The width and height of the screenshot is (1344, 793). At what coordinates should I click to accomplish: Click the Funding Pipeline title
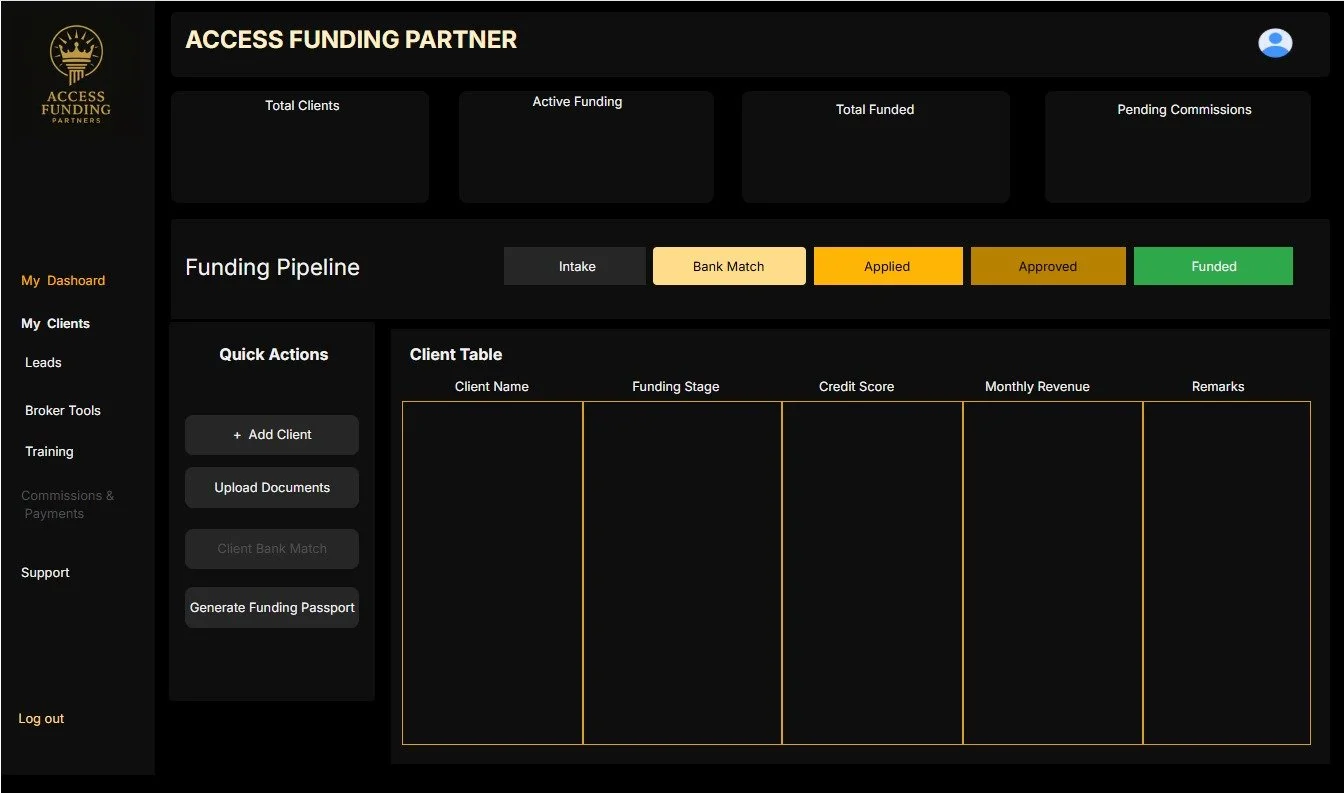point(272,268)
